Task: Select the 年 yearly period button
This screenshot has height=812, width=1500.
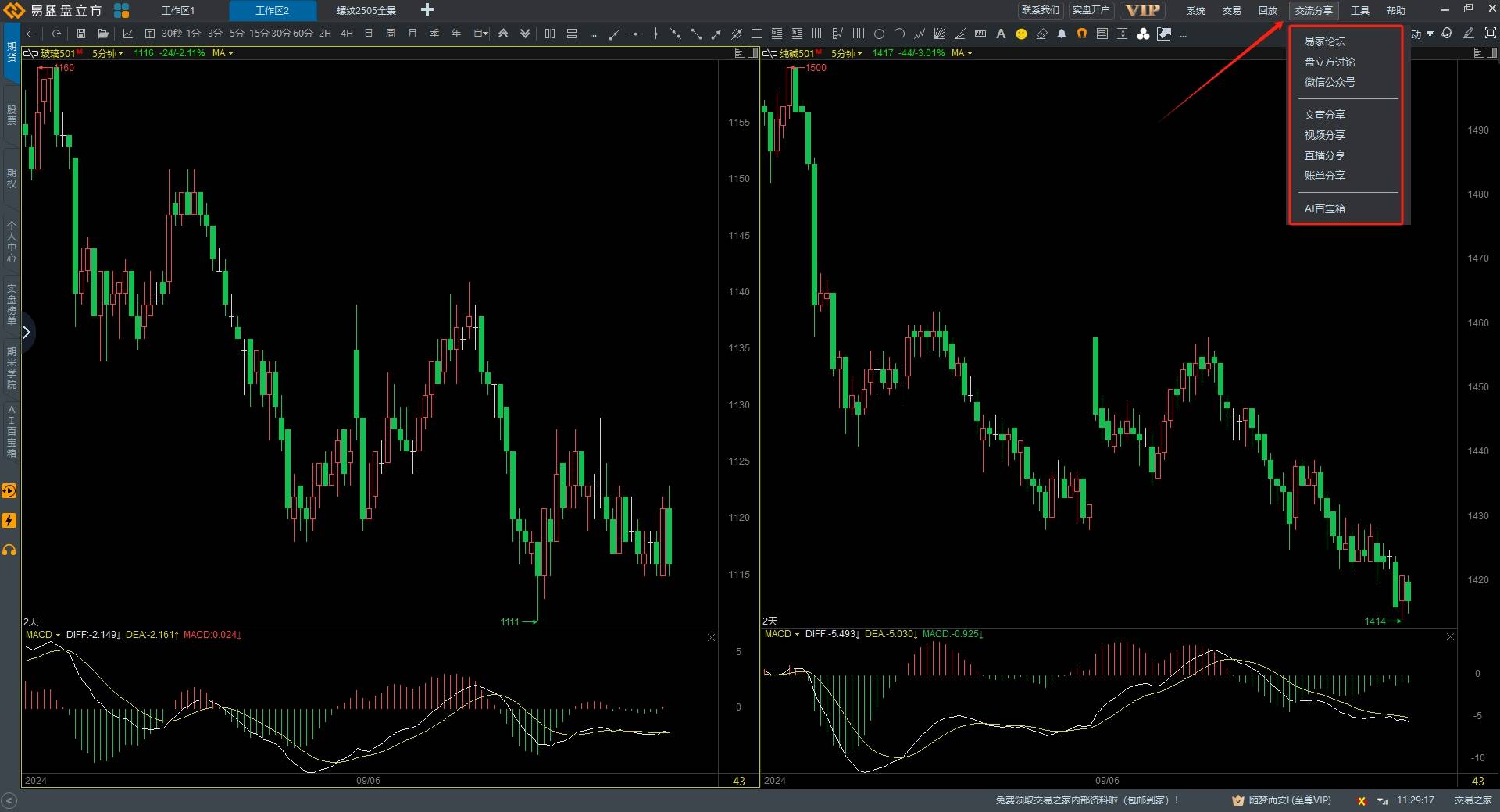Action: 456,34
